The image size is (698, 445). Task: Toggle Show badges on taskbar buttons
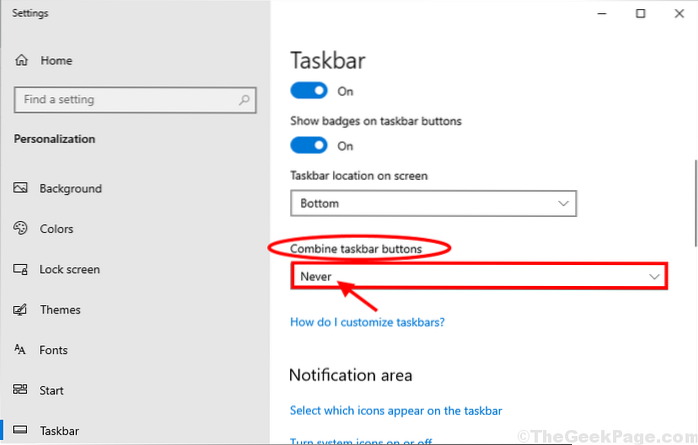tap(309, 145)
